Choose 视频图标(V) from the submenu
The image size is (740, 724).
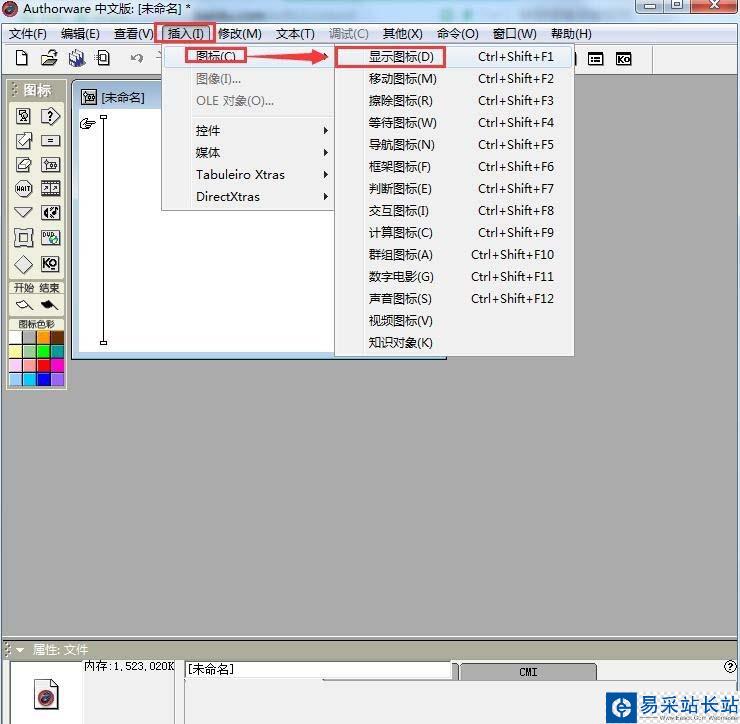tap(454, 321)
